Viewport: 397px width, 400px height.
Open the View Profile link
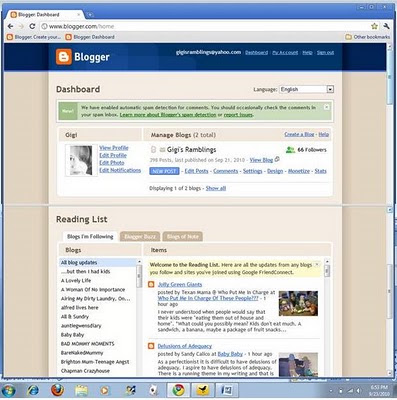point(114,148)
